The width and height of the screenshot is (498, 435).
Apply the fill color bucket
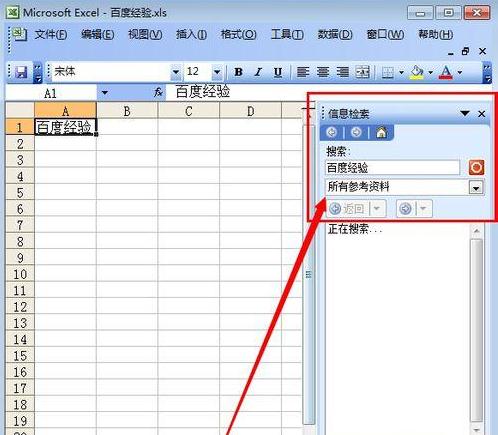tap(417, 72)
